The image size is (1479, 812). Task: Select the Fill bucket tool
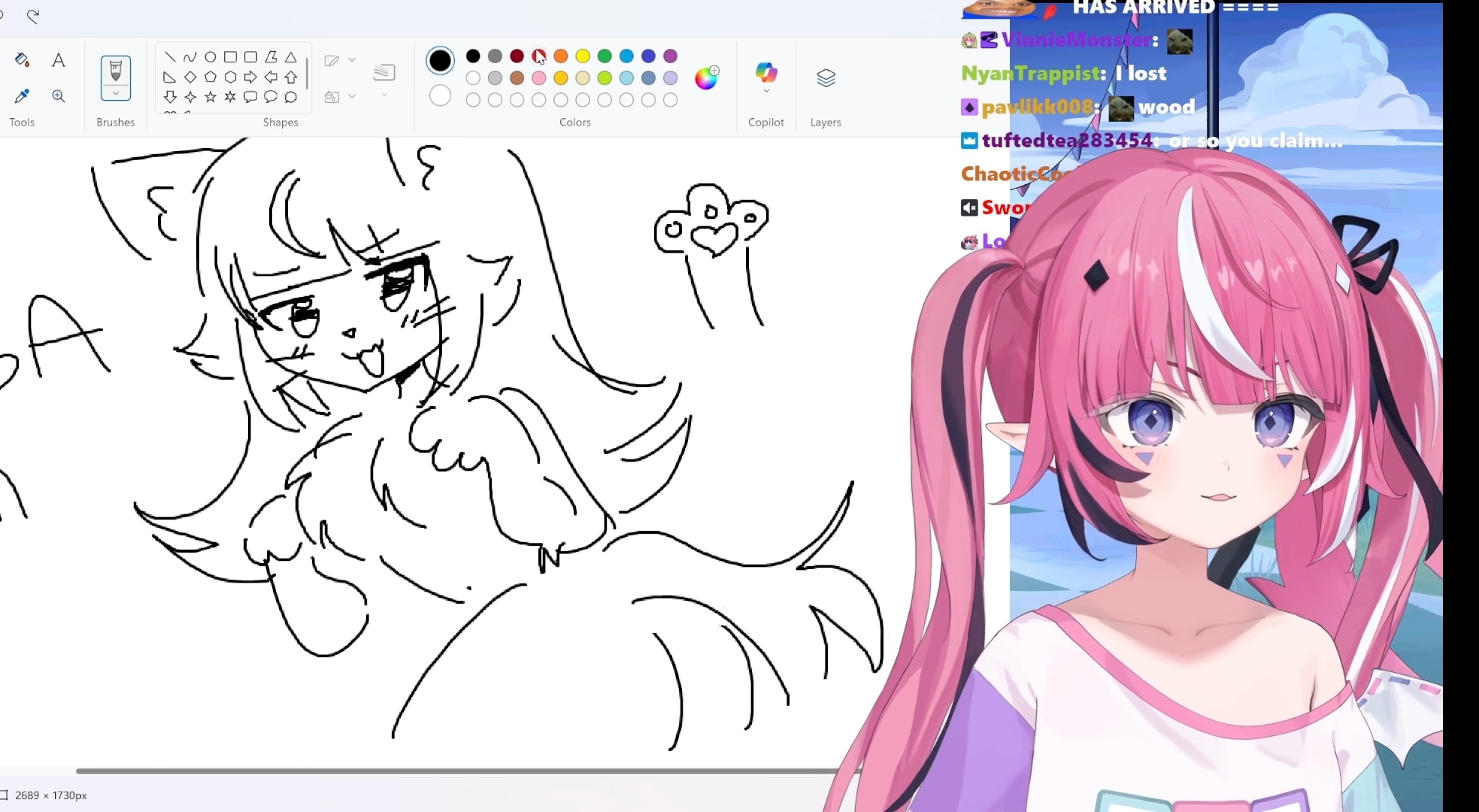click(22, 60)
